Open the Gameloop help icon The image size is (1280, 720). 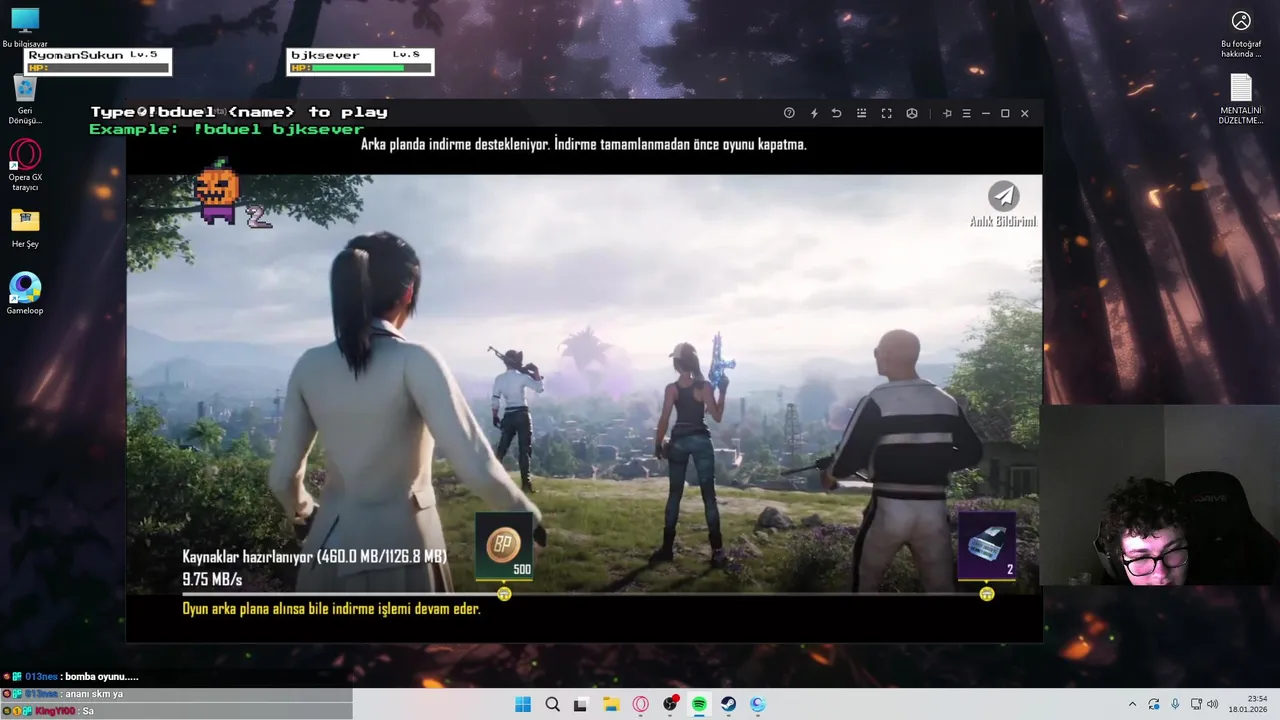pyautogui.click(x=789, y=113)
